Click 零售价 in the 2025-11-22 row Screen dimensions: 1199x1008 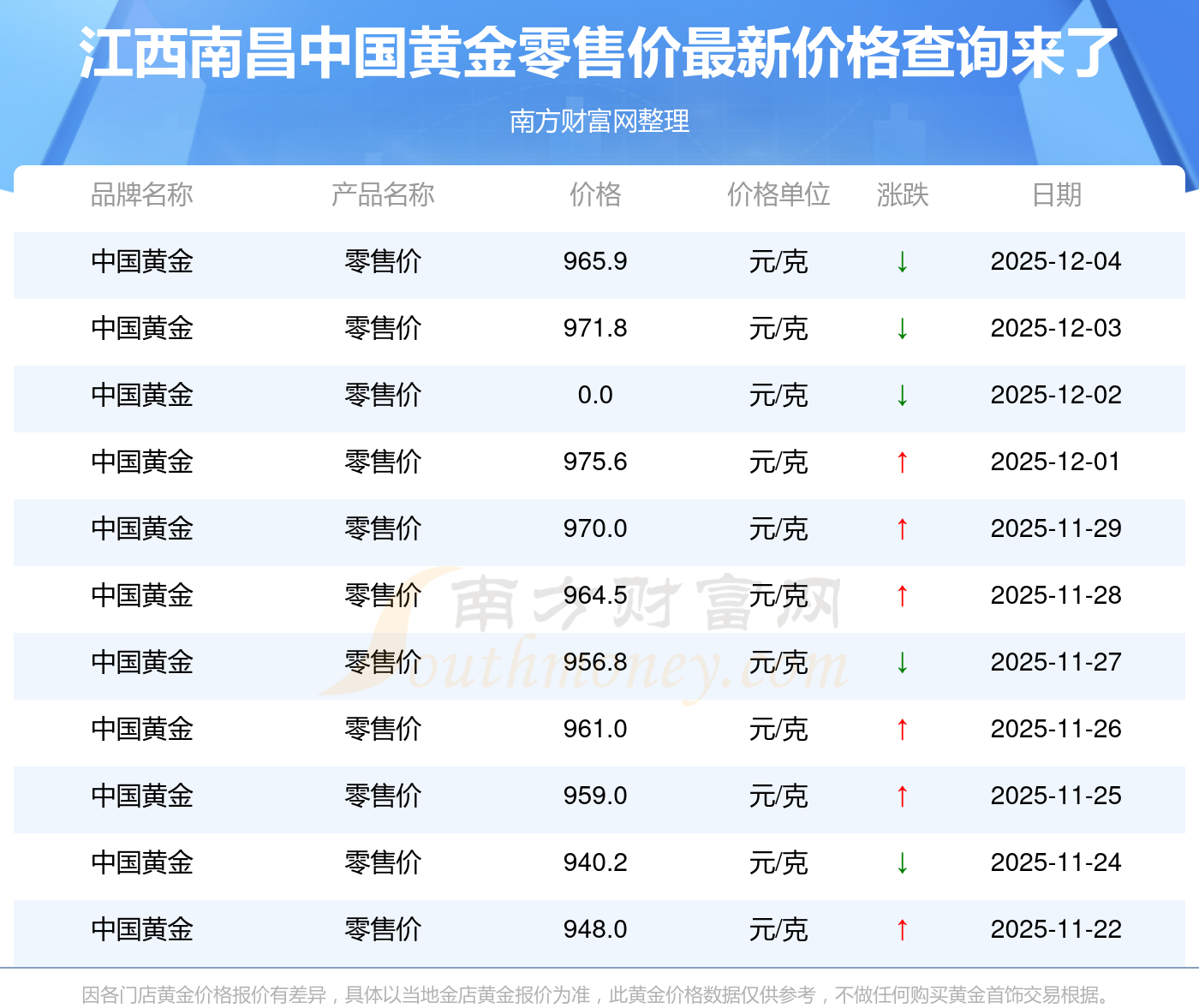tap(383, 930)
